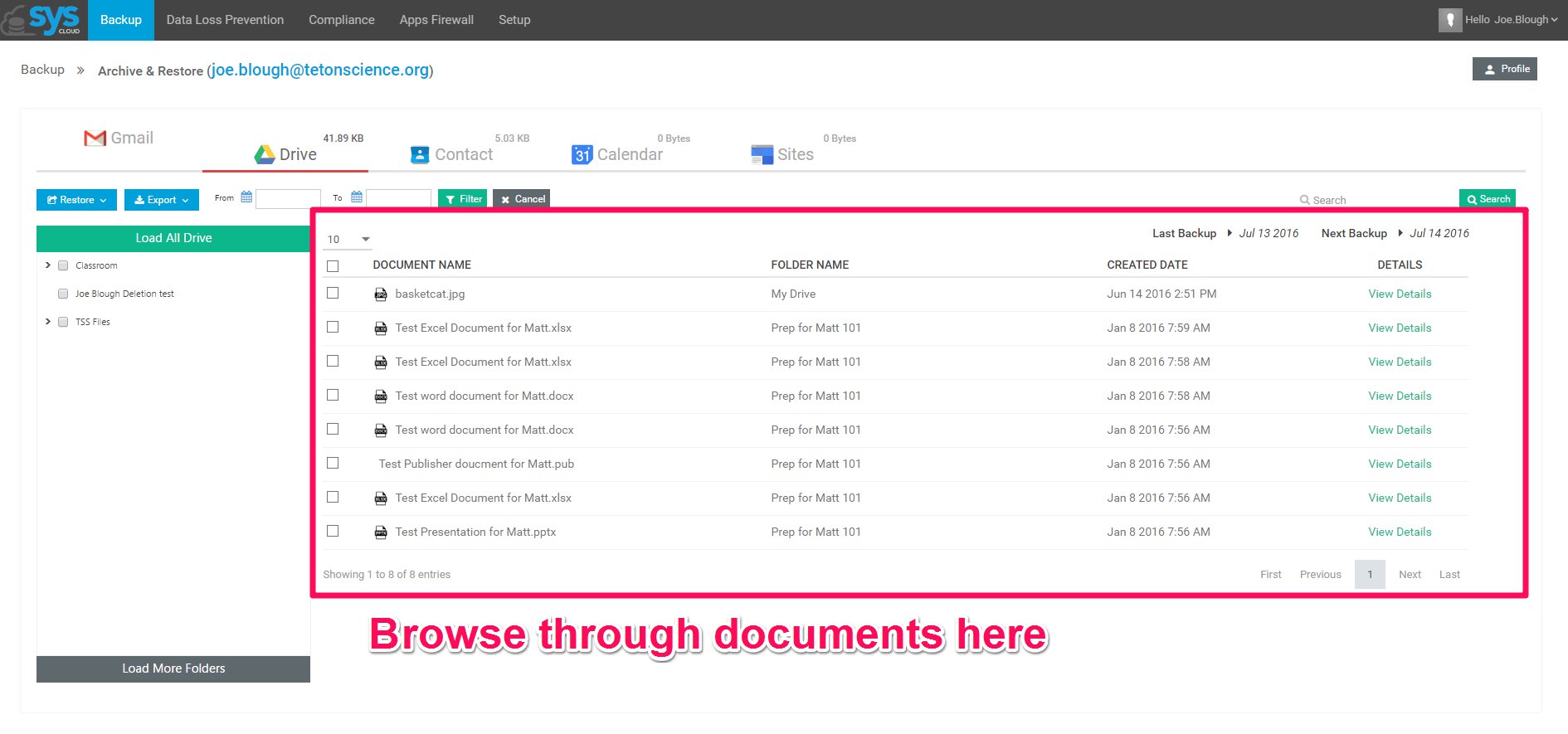The image size is (1568, 734).
Task: Select the basketcat.jpg row checkbox
Action: click(333, 293)
